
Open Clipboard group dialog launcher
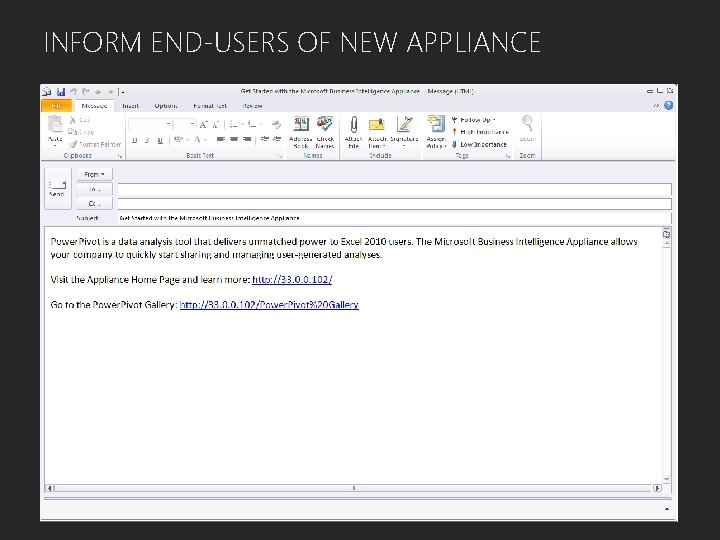[120, 156]
